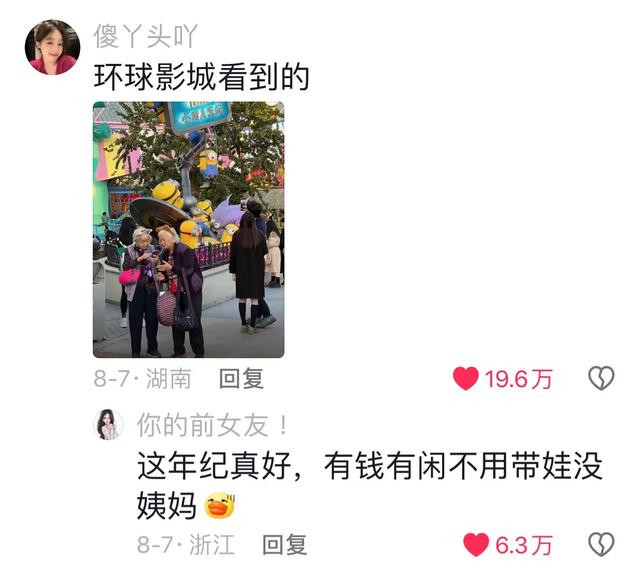Tap the blue sign atop the attached photo
The height and width of the screenshot is (570, 640).
200,116
